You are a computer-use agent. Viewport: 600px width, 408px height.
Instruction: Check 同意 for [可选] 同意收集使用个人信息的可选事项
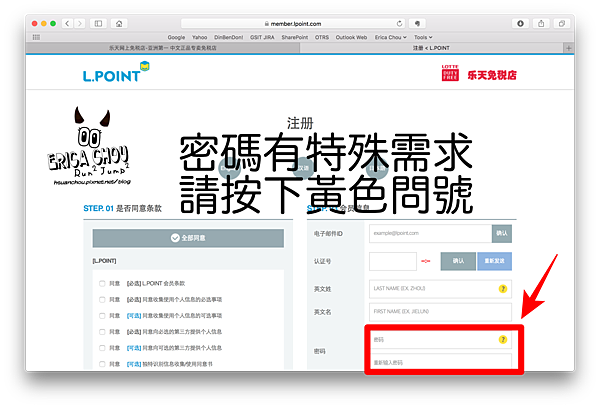[102, 316]
